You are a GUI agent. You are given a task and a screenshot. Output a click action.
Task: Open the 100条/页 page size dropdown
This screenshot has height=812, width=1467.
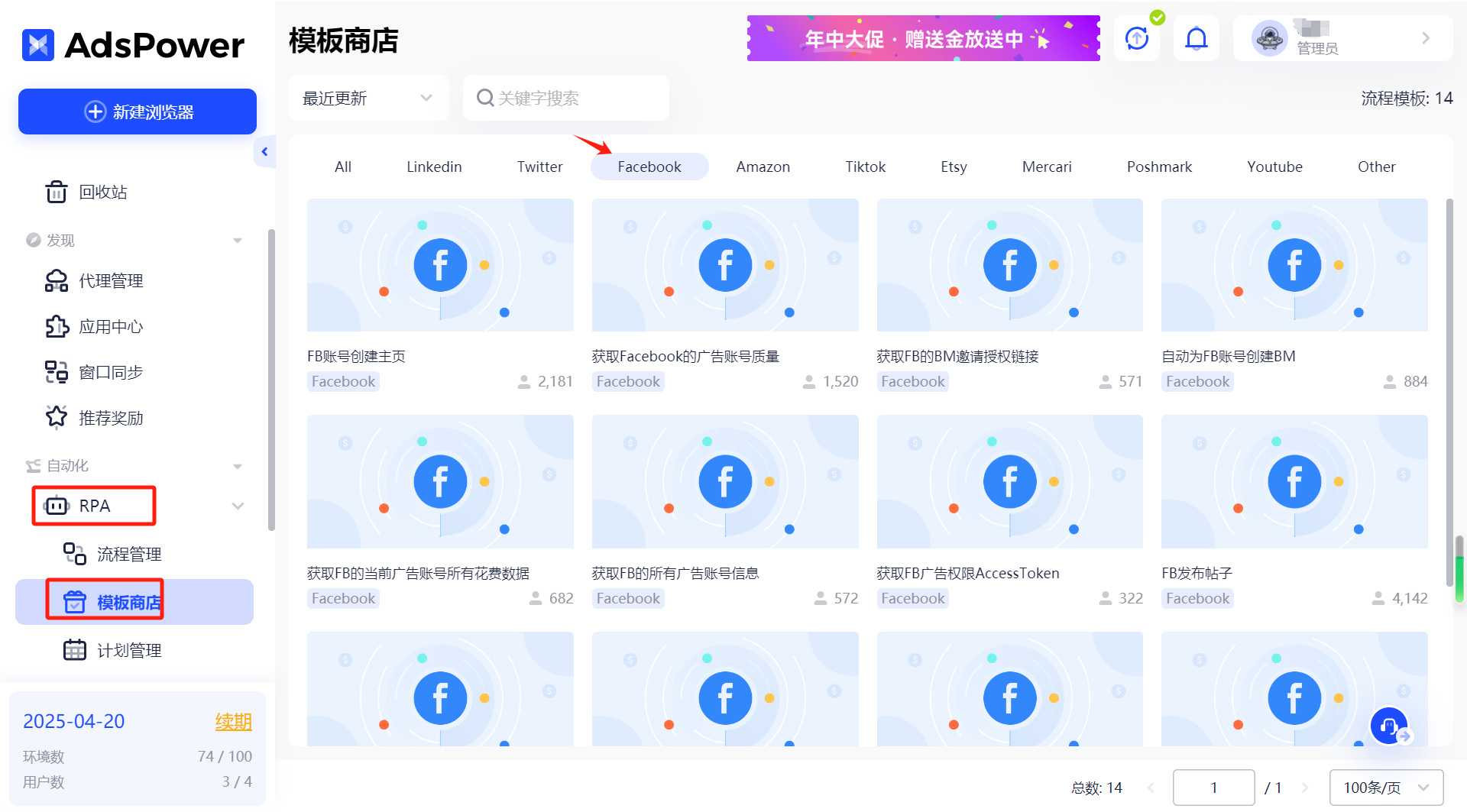click(x=1386, y=788)
